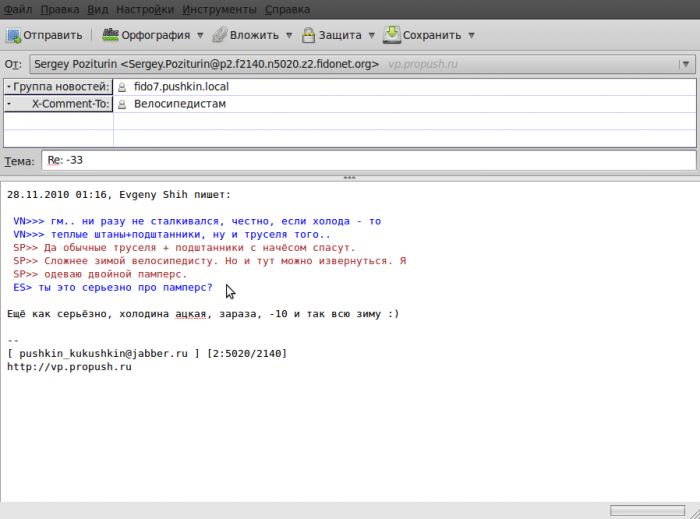
Task: Click the Велосипедистам recipient field
Action: [x=404, y=104]
